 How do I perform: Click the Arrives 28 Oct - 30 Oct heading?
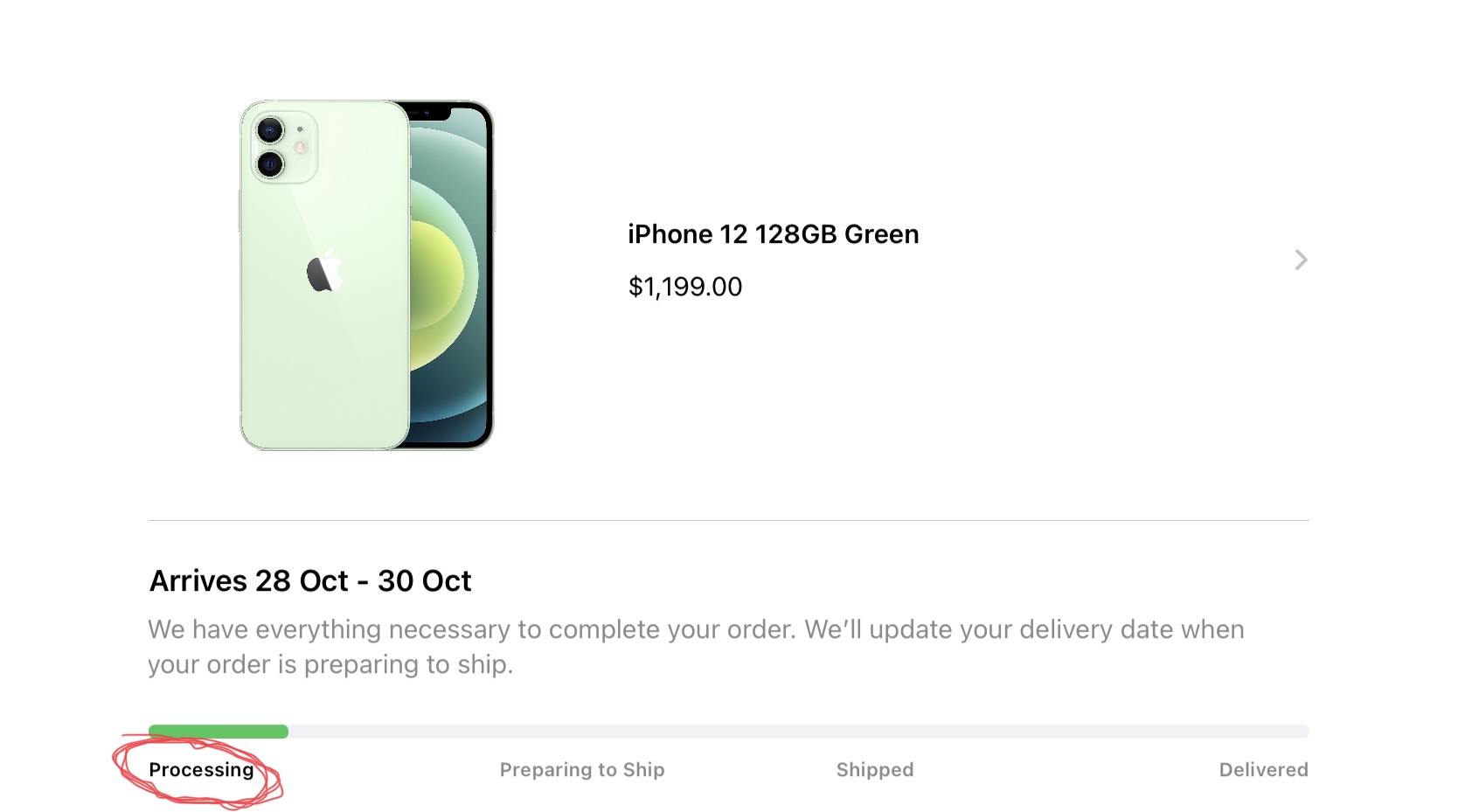[310, 581]
